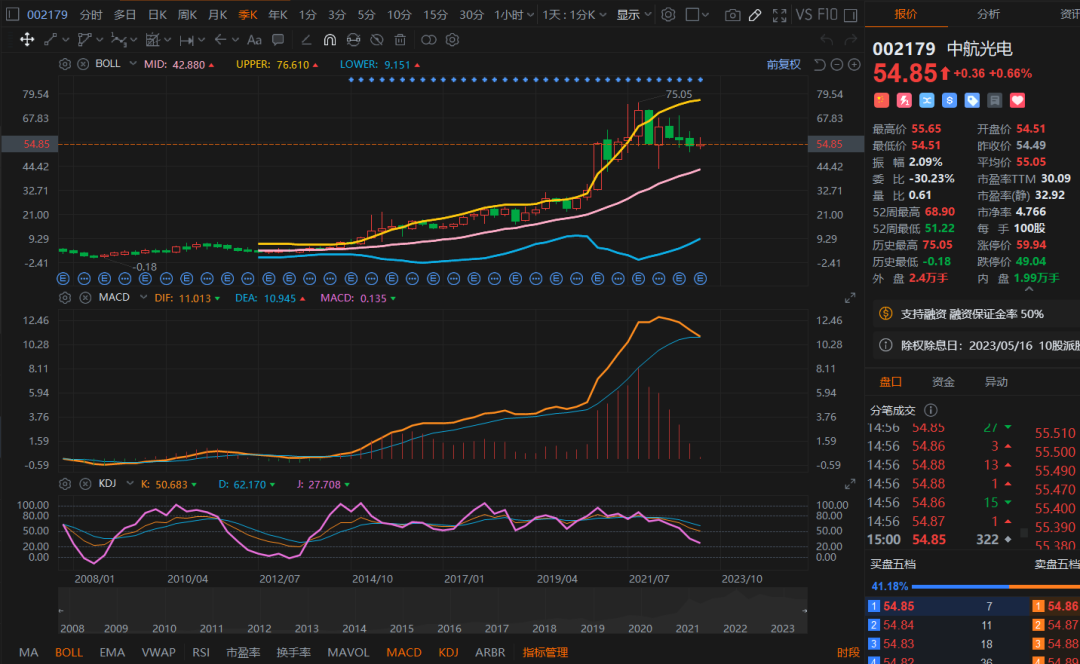Toggle the KDJ indicator at bottom bar

[448, 652]
